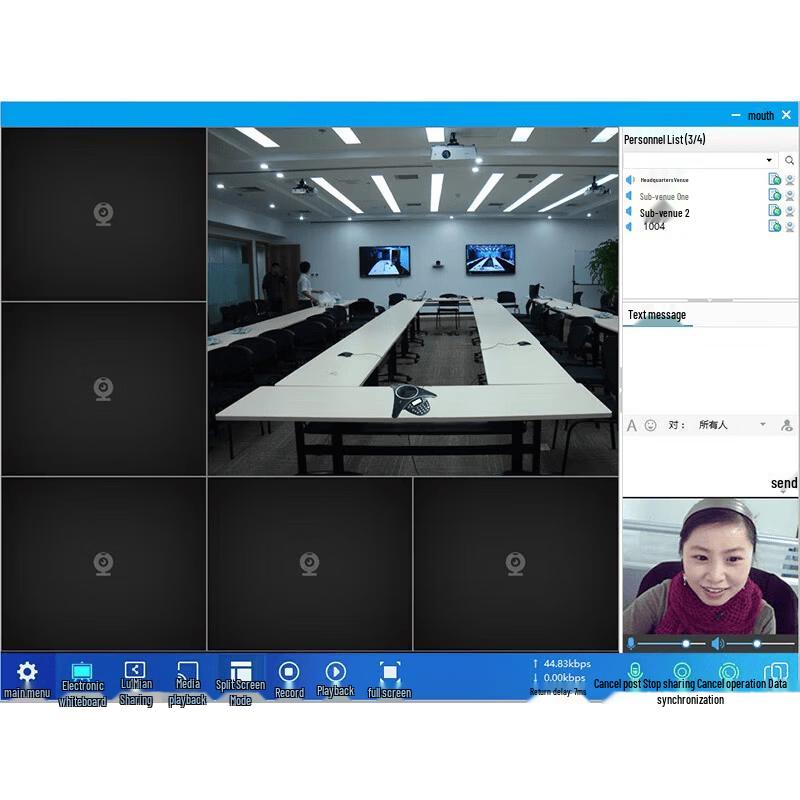Screen dimensions: 800x800
Task: Select the bottom-left empty camera pane
Action: pos(104,564)
